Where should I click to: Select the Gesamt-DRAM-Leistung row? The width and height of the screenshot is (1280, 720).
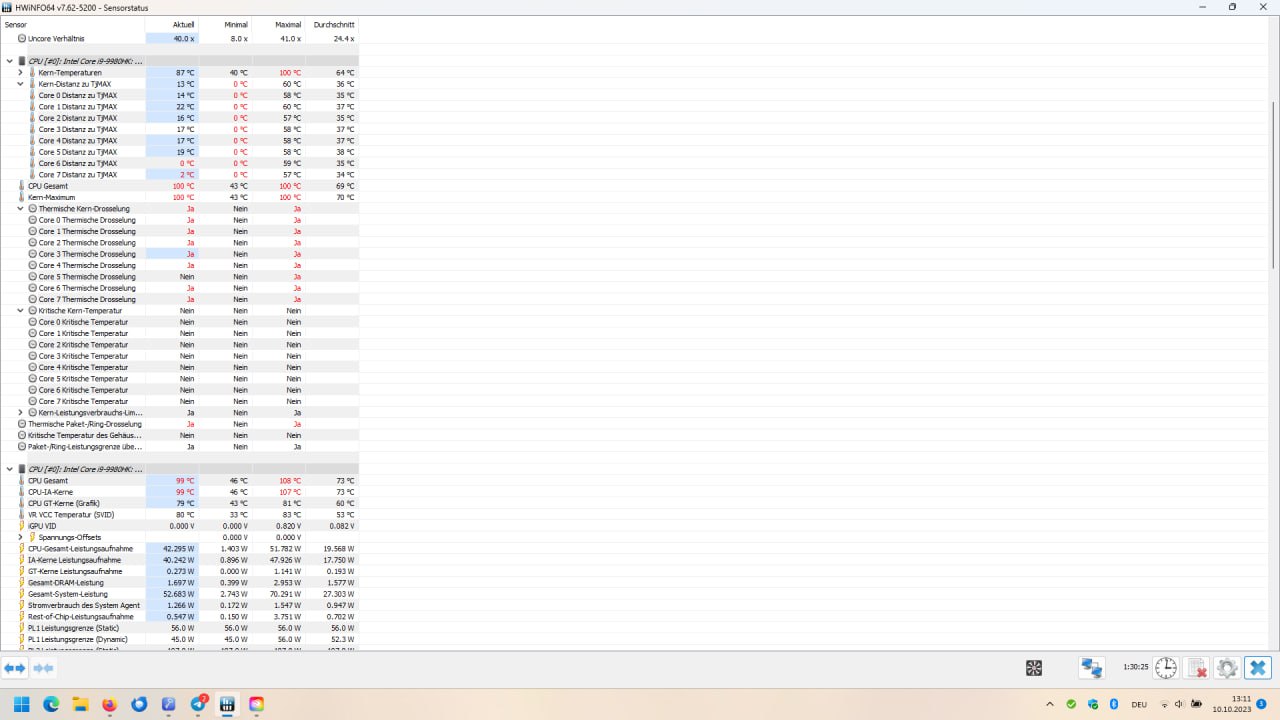[x=179, y=582]
